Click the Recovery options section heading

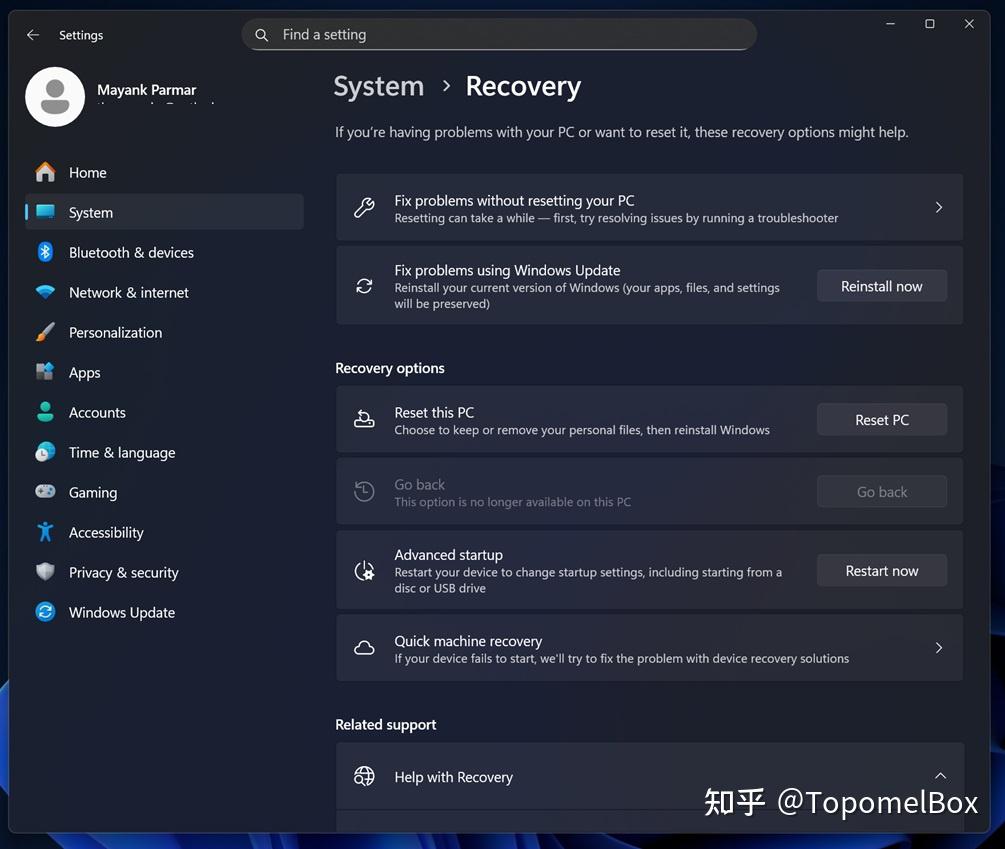pos(390,368)
